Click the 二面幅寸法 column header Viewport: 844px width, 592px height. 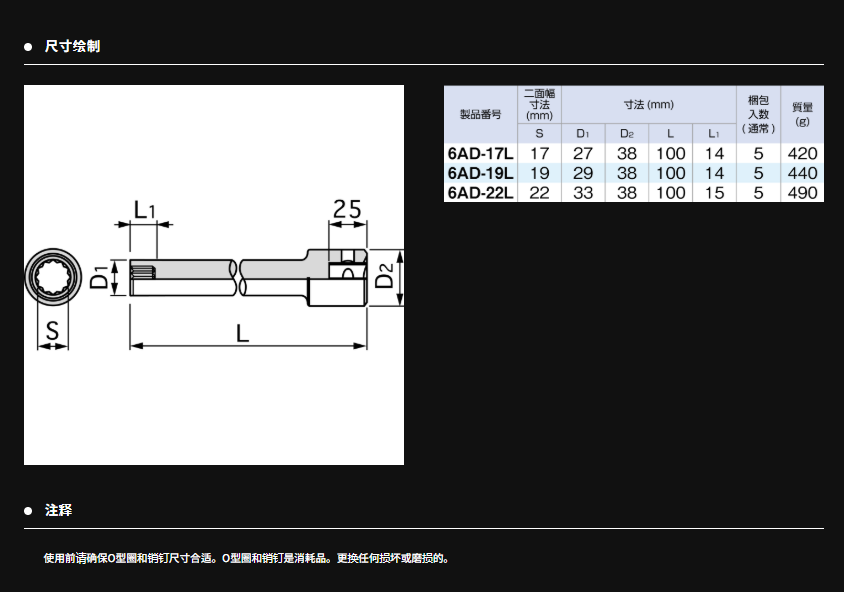(539, 104)
